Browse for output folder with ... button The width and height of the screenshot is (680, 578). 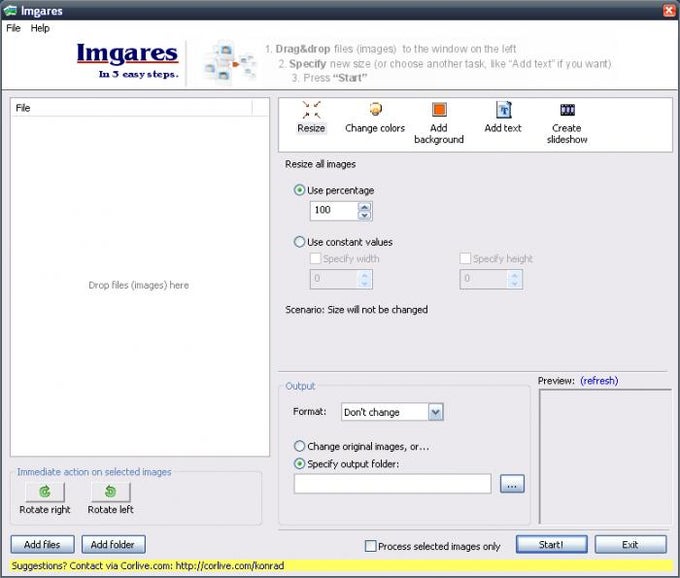[512, 484]
